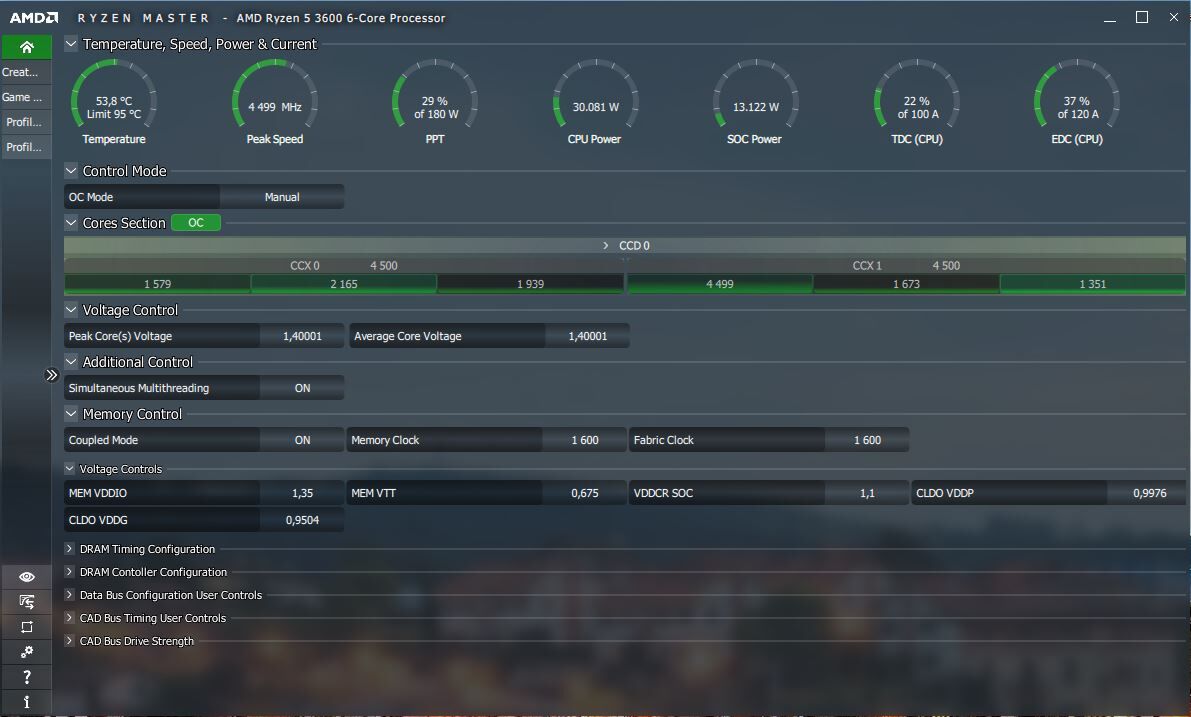Click CLDO VDDP value 0,9976
Screen dimensions: 1191x717
[1149, 493]
